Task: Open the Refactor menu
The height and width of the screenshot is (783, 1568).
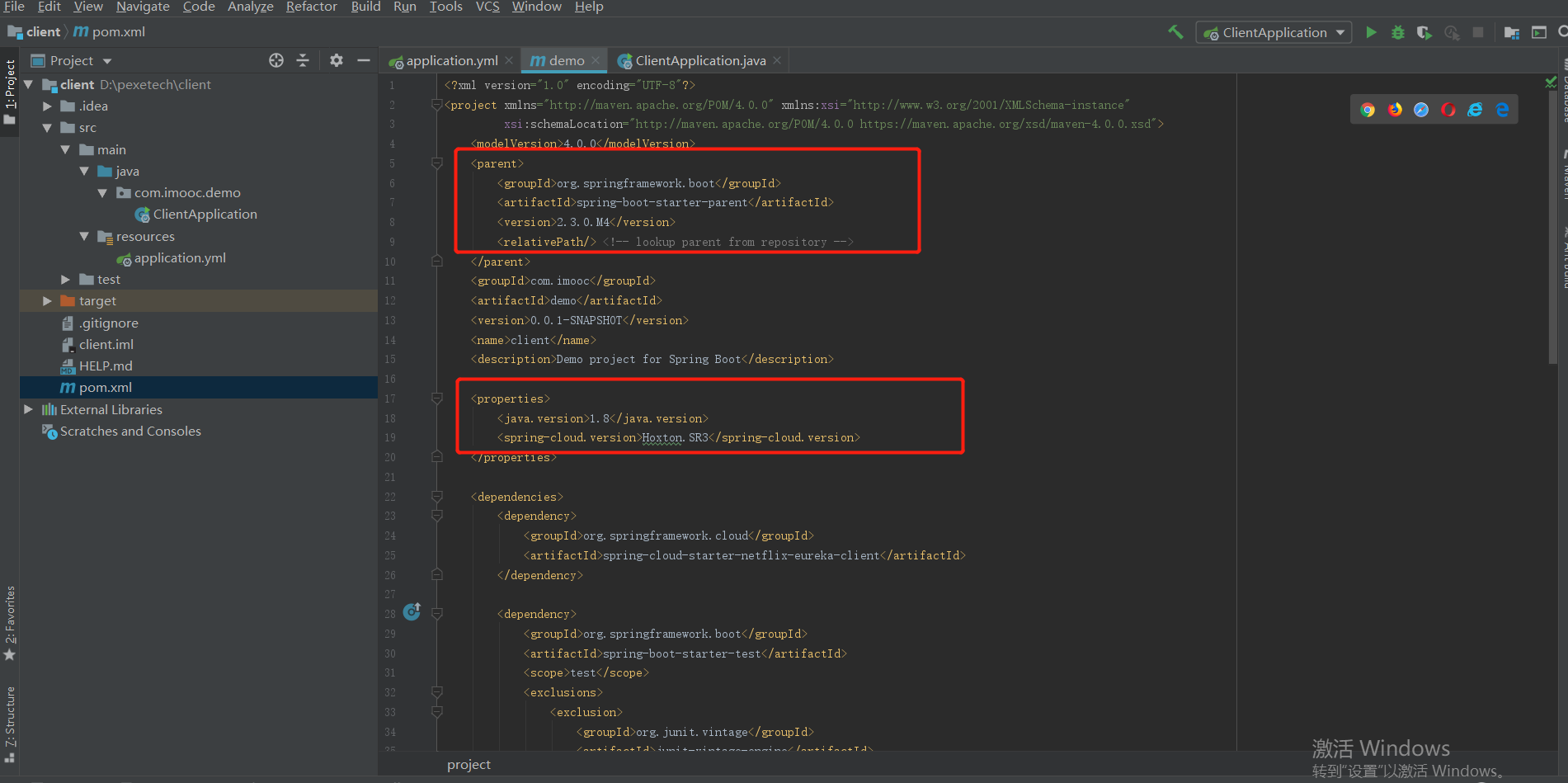Action: pos(311,7)
